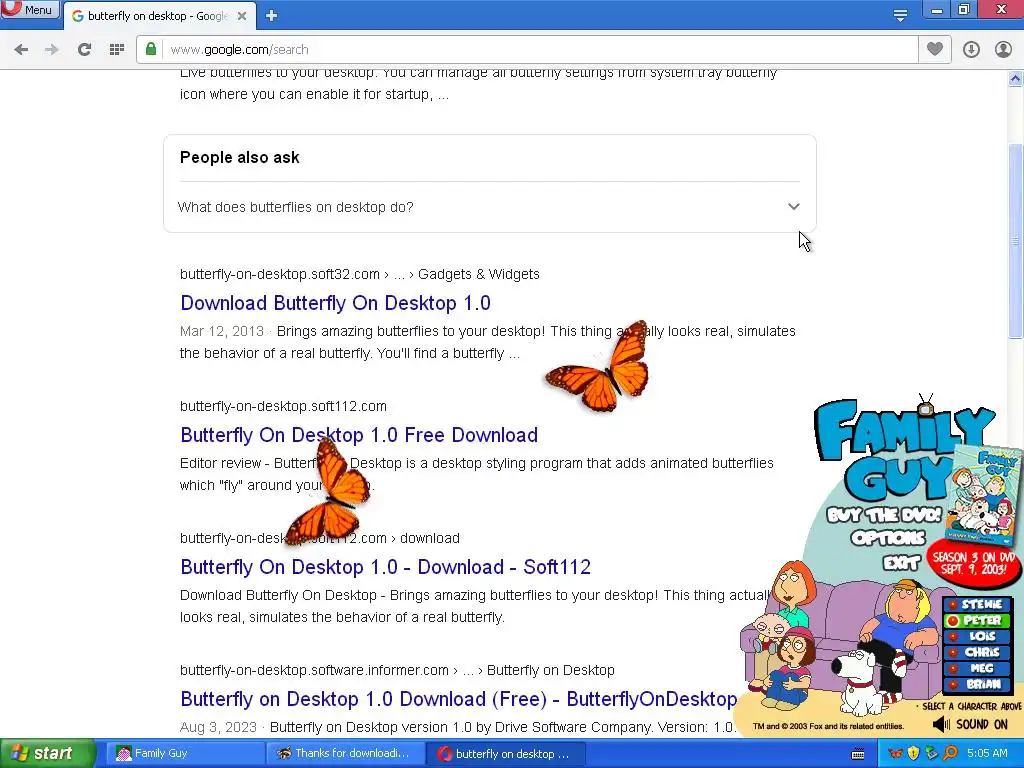Click the 'Season 3 on DVD' red badge
Viewport: 1024px width, 768px height.
pos(973,563)
